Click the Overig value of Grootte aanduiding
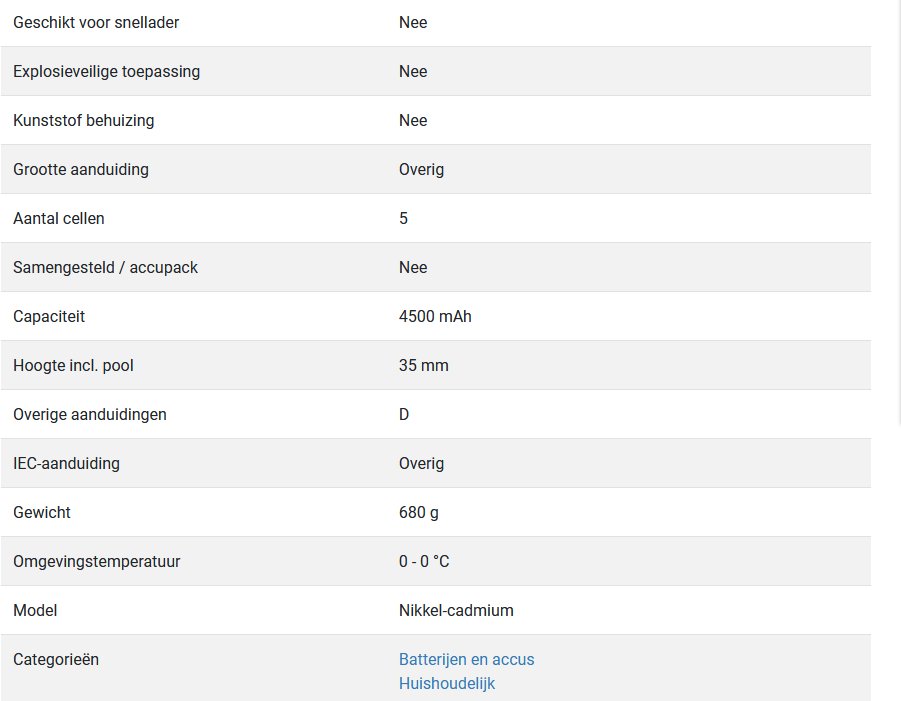 pos(421,170)
